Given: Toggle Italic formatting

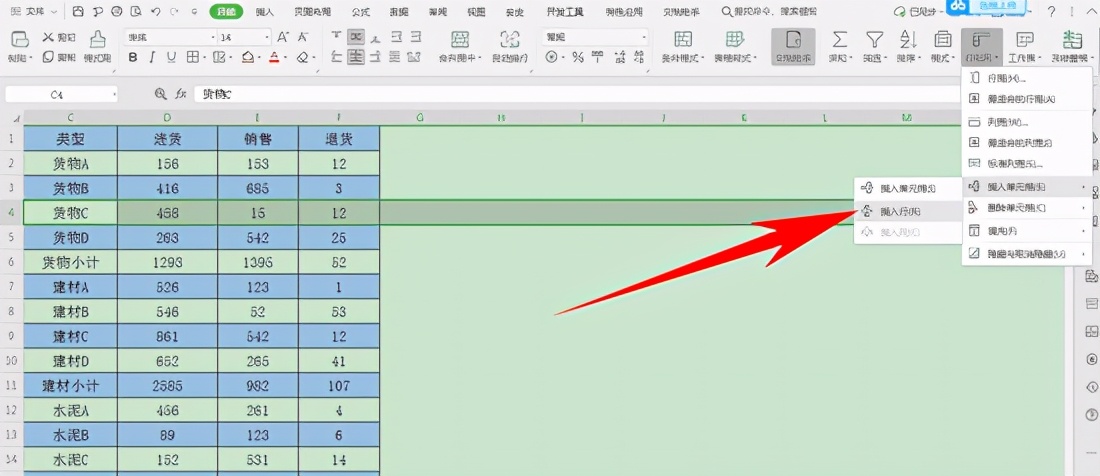Looking at the screenshot, I should (x=153, y=57).
